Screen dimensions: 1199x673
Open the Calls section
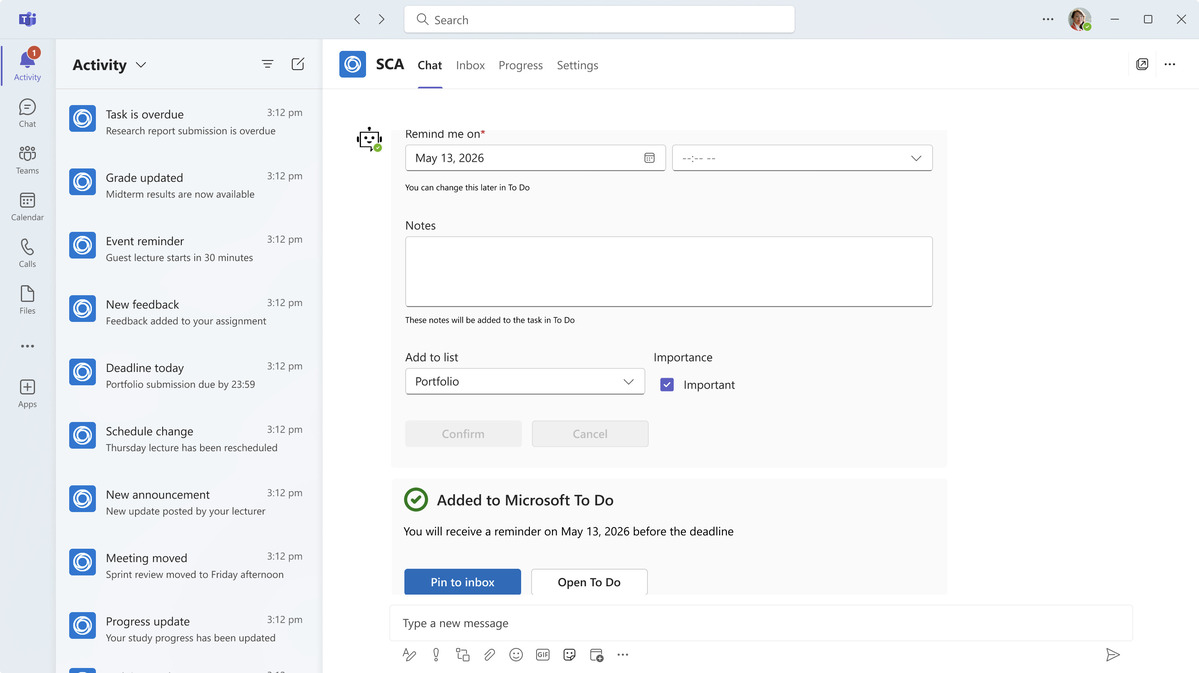click(x=28, y=253)
